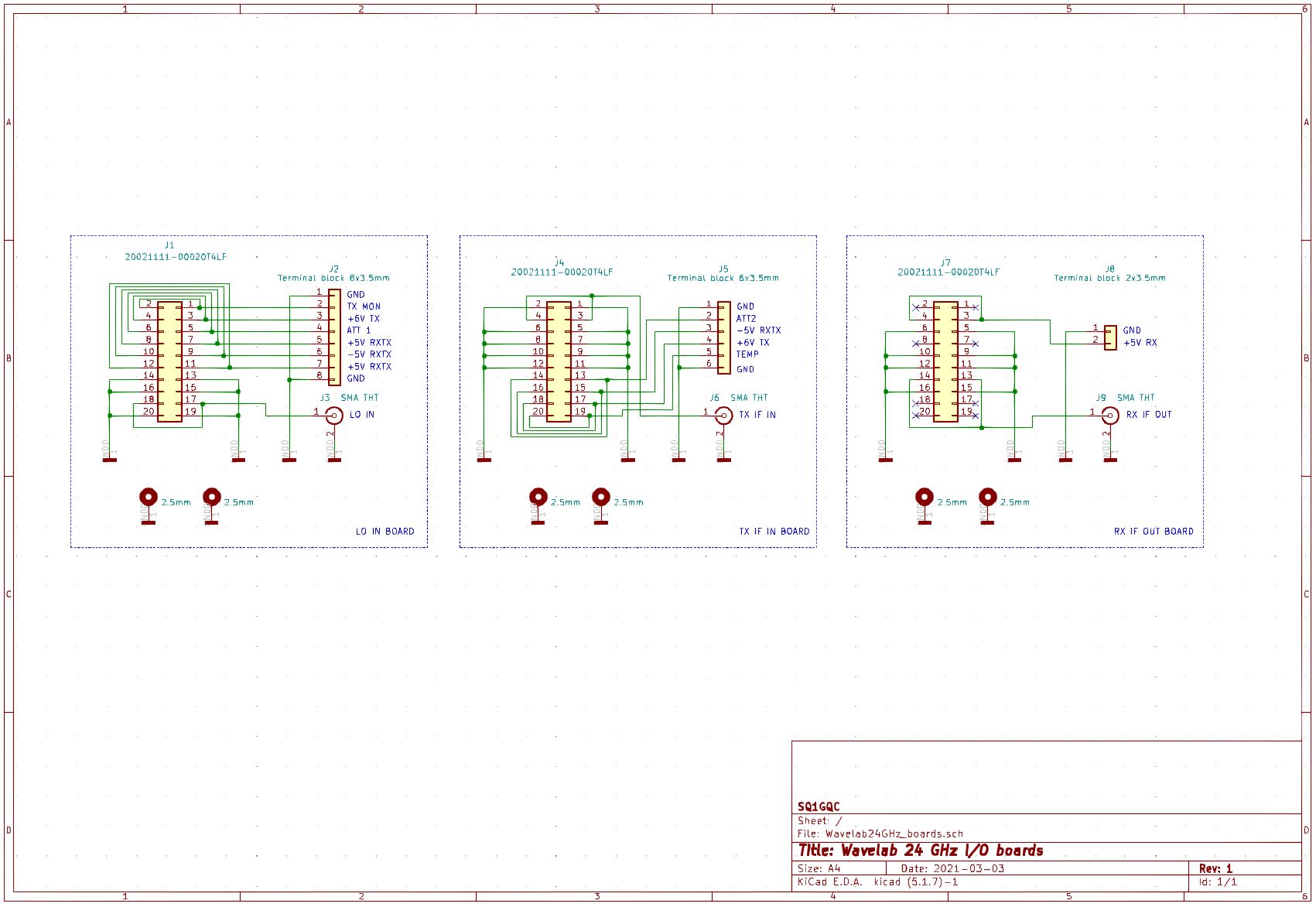Click the TEMP label on J5
Viewport: 1316px width, 907px height.
click(x=747, y=354)
